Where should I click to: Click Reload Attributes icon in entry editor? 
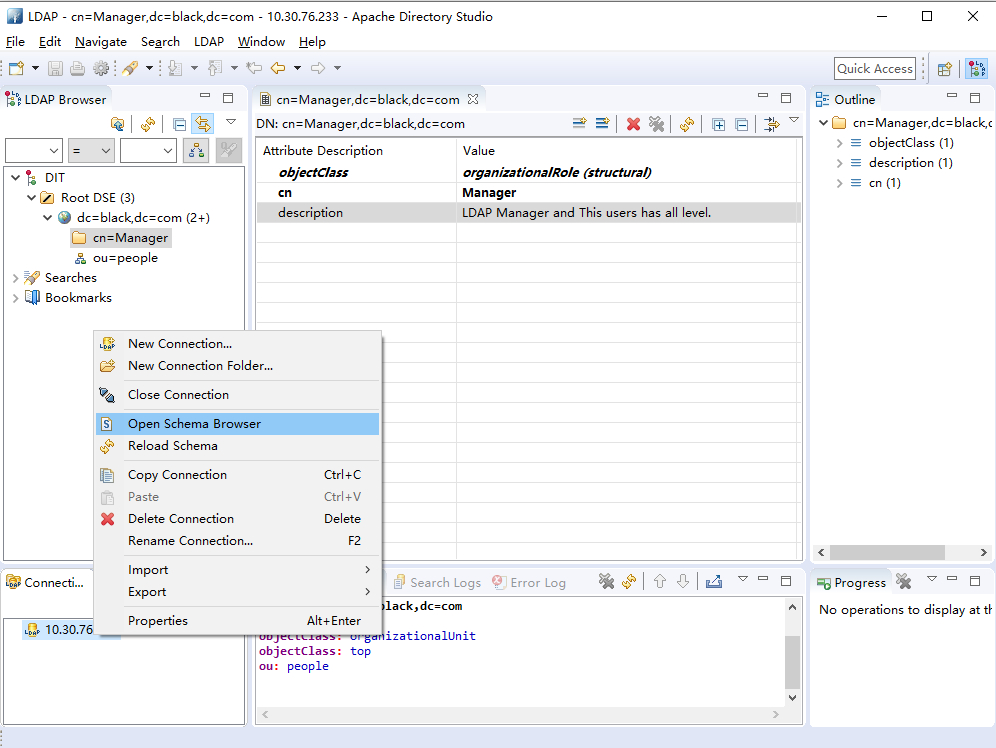pos(687,124)
